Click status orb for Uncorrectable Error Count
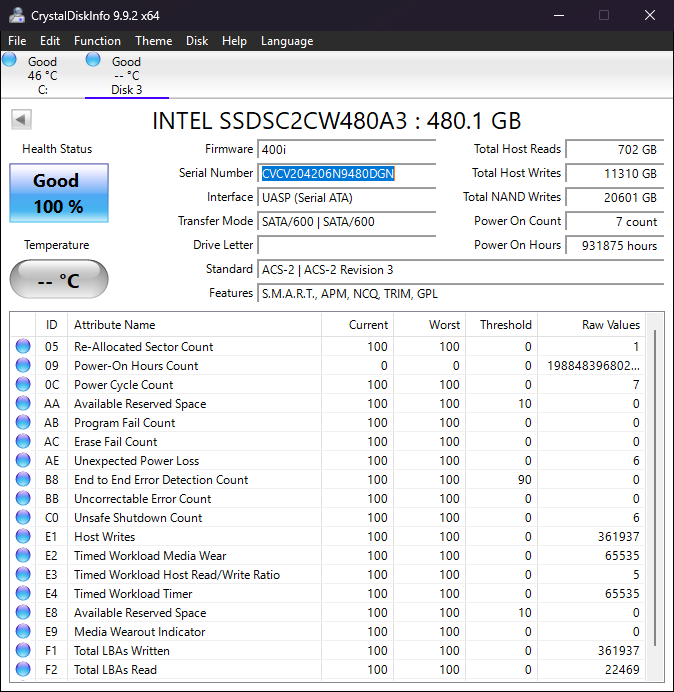The height and width of the screenshot is (692, 674). (x=23, y=498)
